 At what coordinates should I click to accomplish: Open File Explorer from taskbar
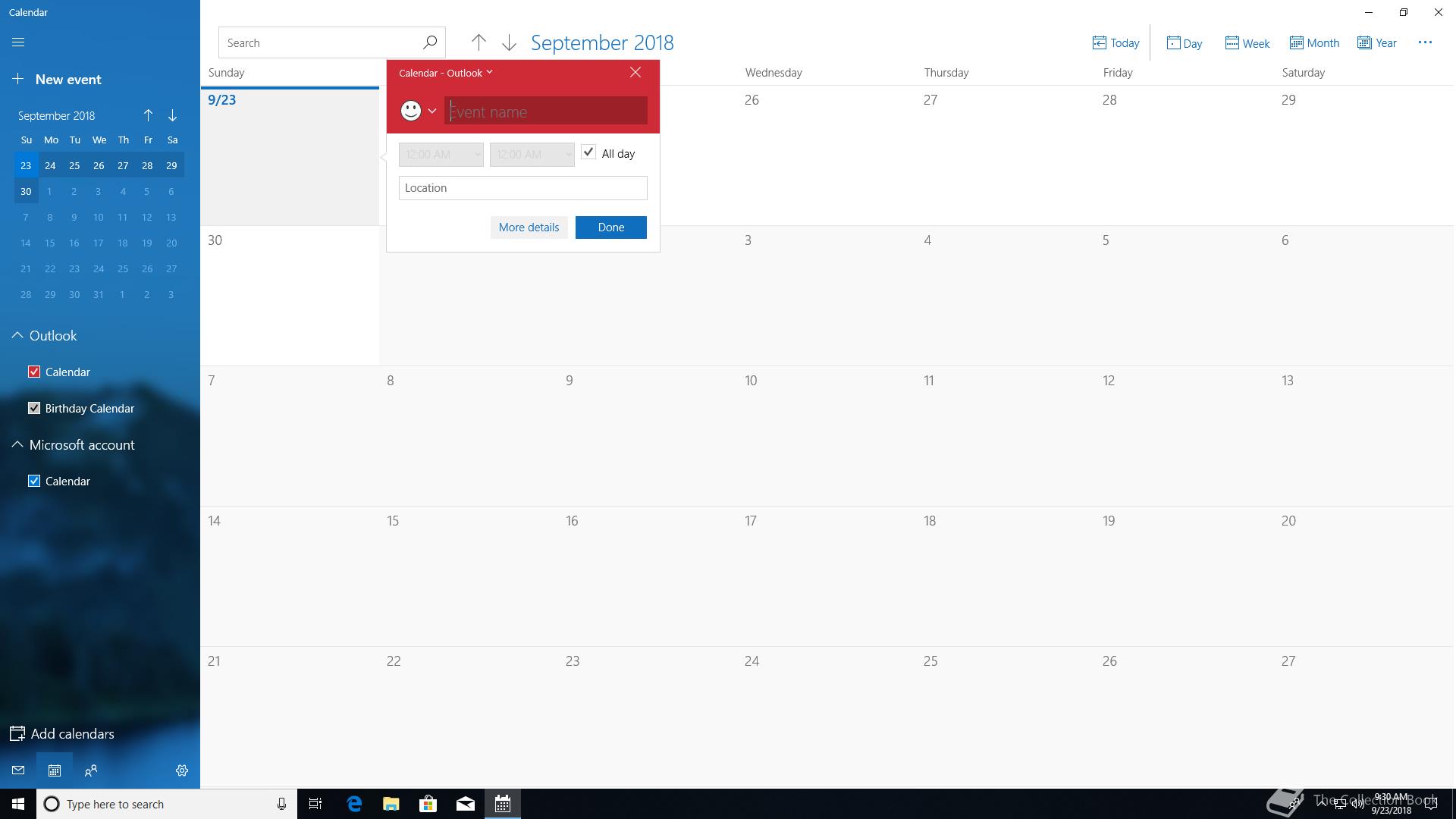coord(391,804)
